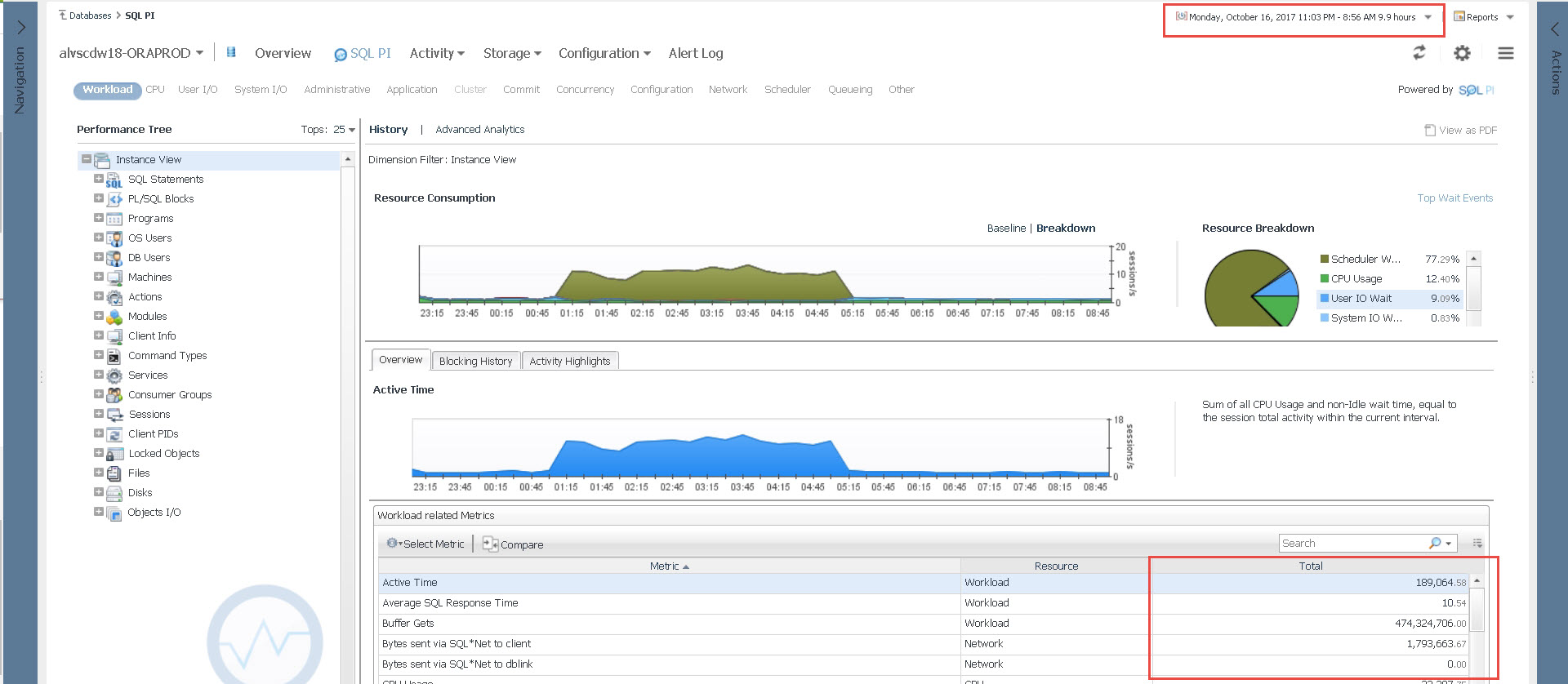The height and width of the screenshot is (684, 1568).
Task: Expand the Actions side panel
Action: (1554, 29)
